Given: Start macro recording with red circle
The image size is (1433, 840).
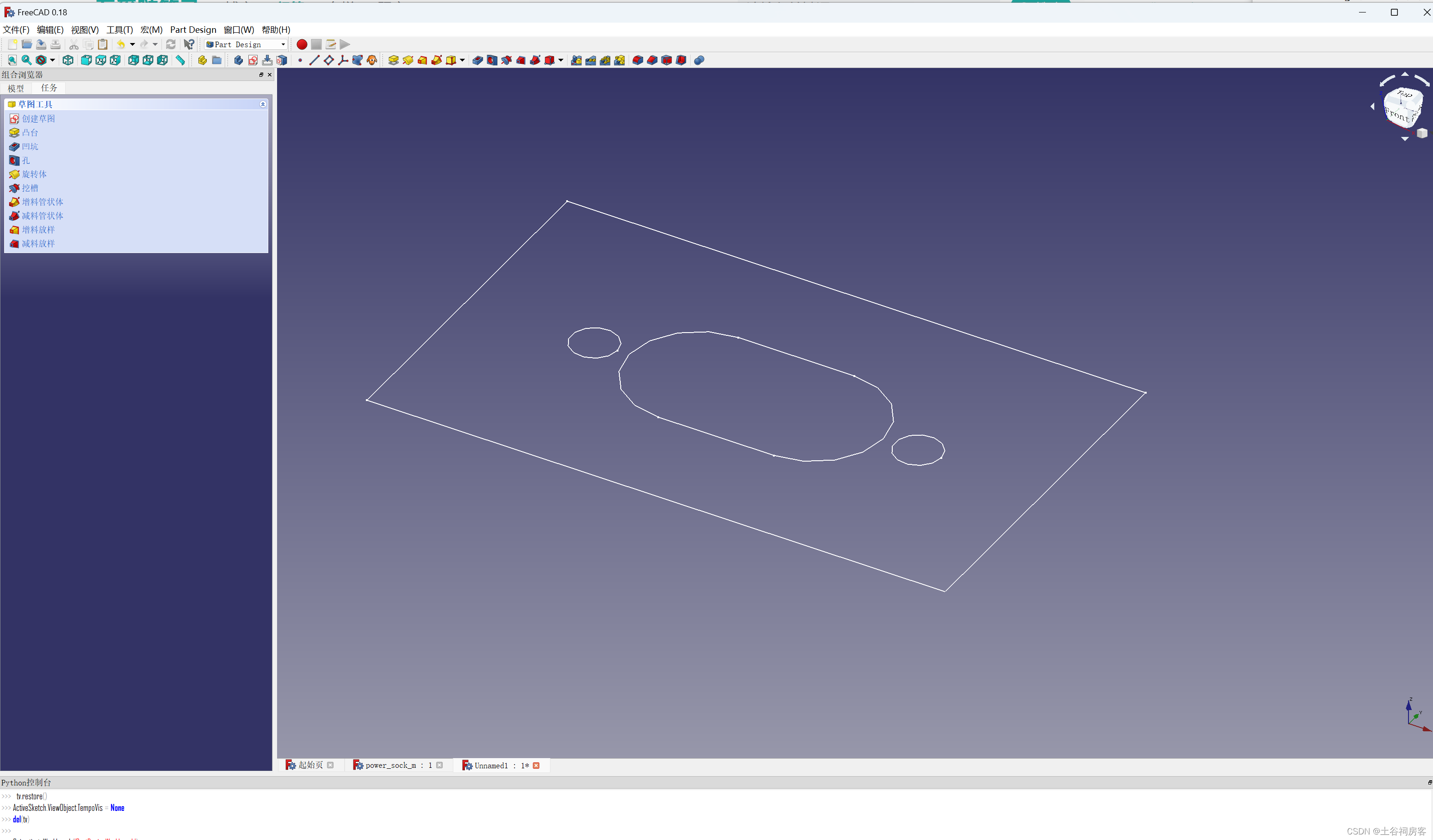Looking at the screenshot, I should tap(302, 44).
